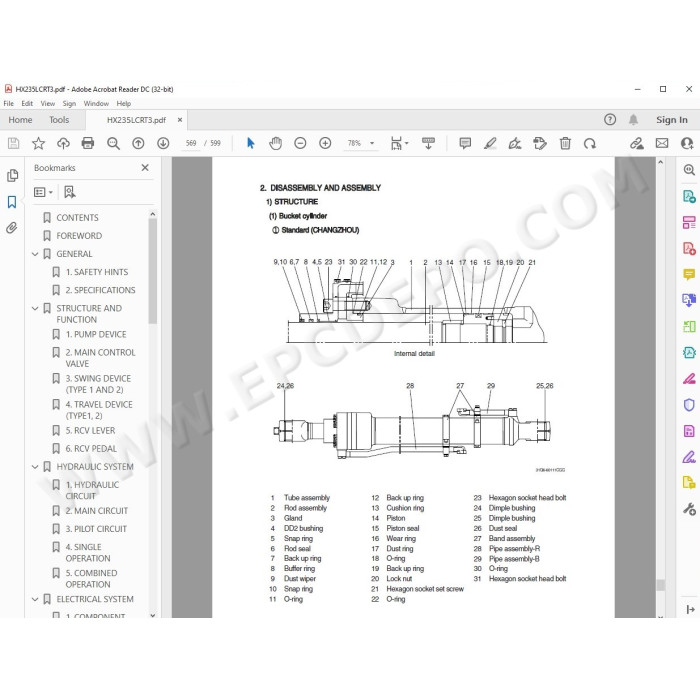Click the document scrollbar up arrow

tap(661, 162)
